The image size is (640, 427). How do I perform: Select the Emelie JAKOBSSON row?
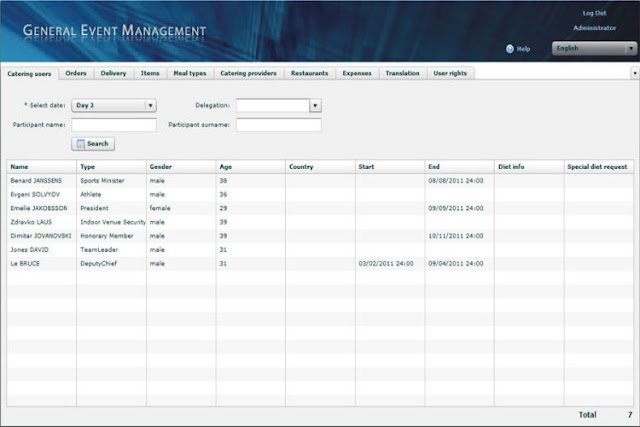[320, 208]
